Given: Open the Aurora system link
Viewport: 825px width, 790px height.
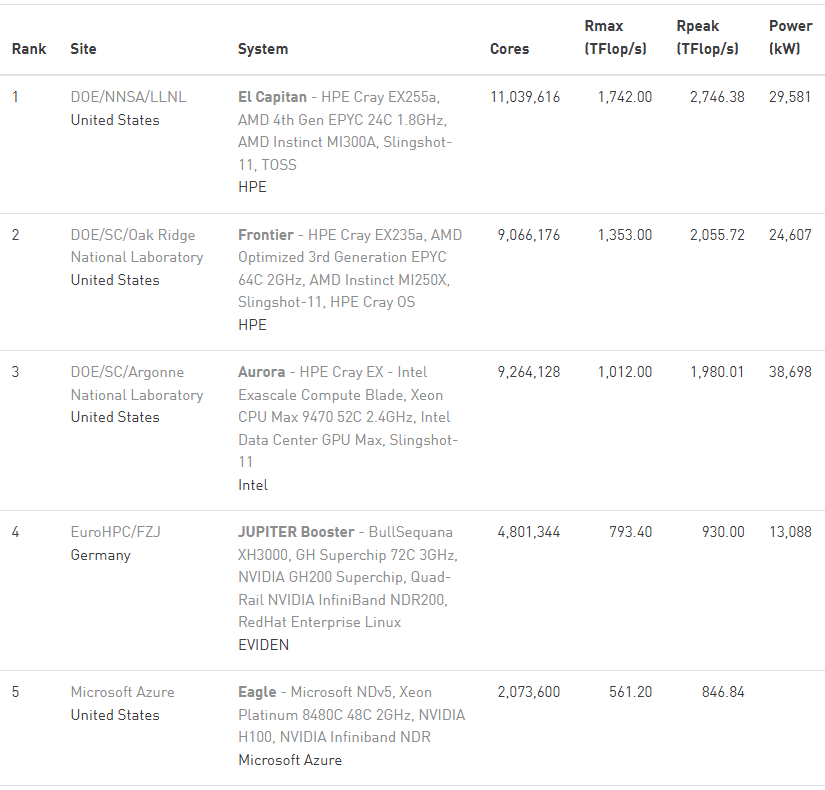Looking at the screenshot, I should tap(261, 372).
